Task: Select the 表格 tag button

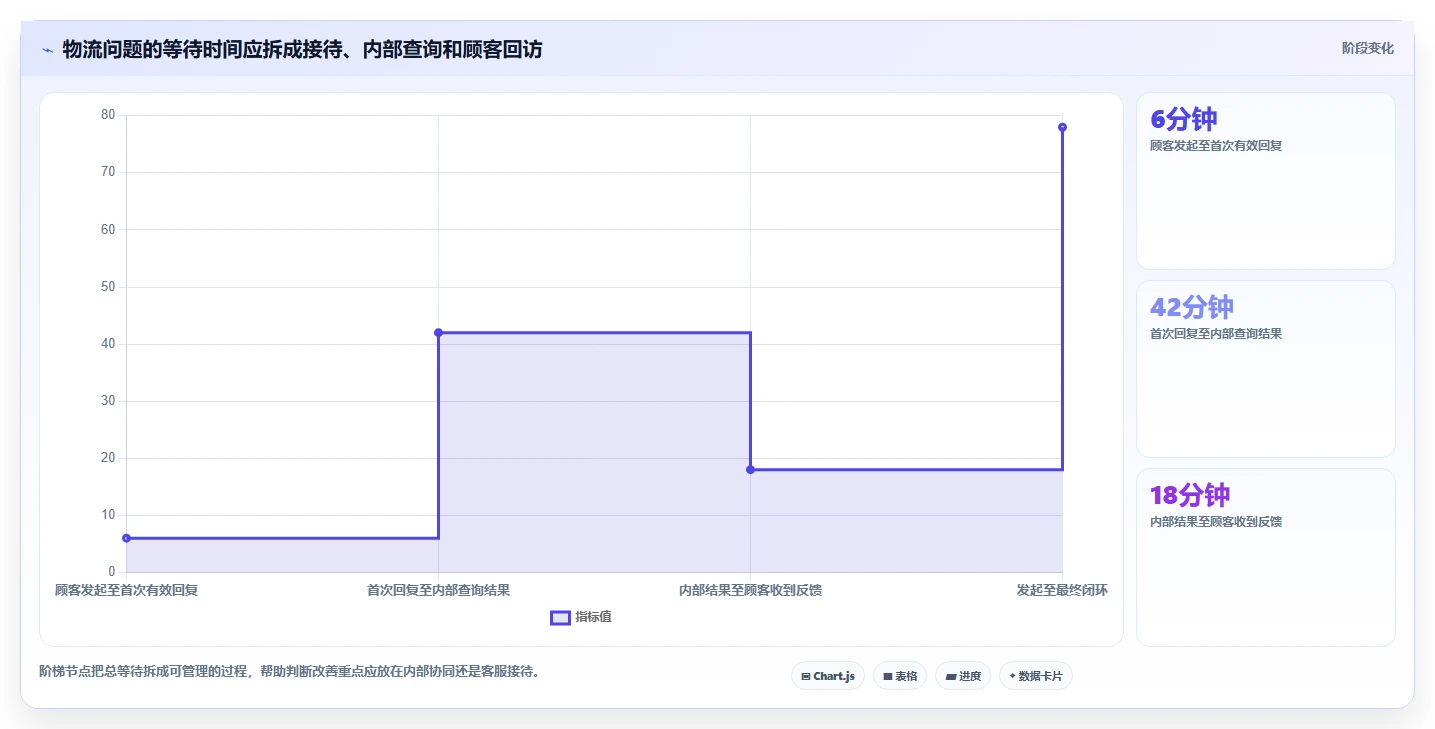Action: coord(900,676)
